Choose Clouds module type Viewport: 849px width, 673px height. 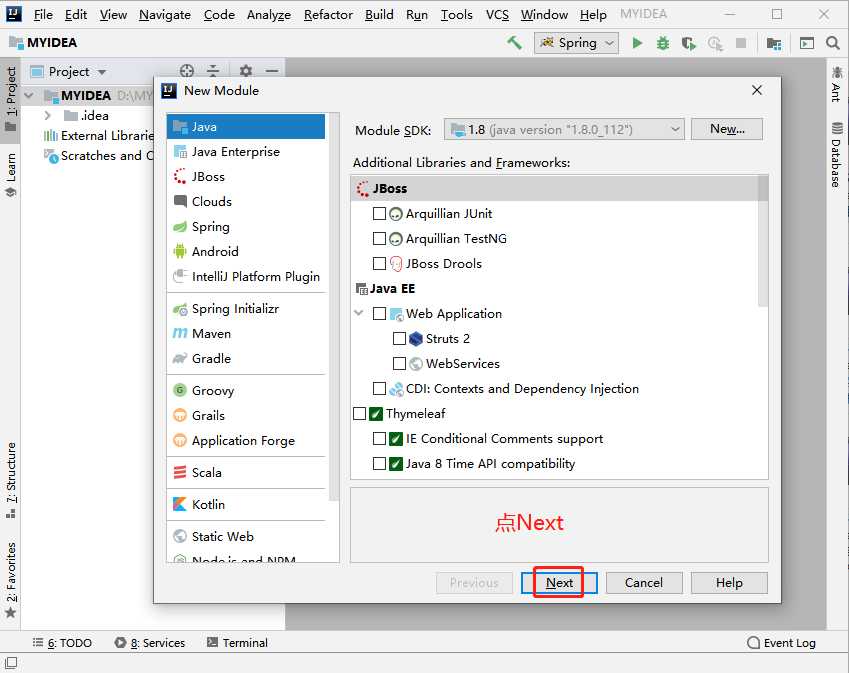point(246,201)
